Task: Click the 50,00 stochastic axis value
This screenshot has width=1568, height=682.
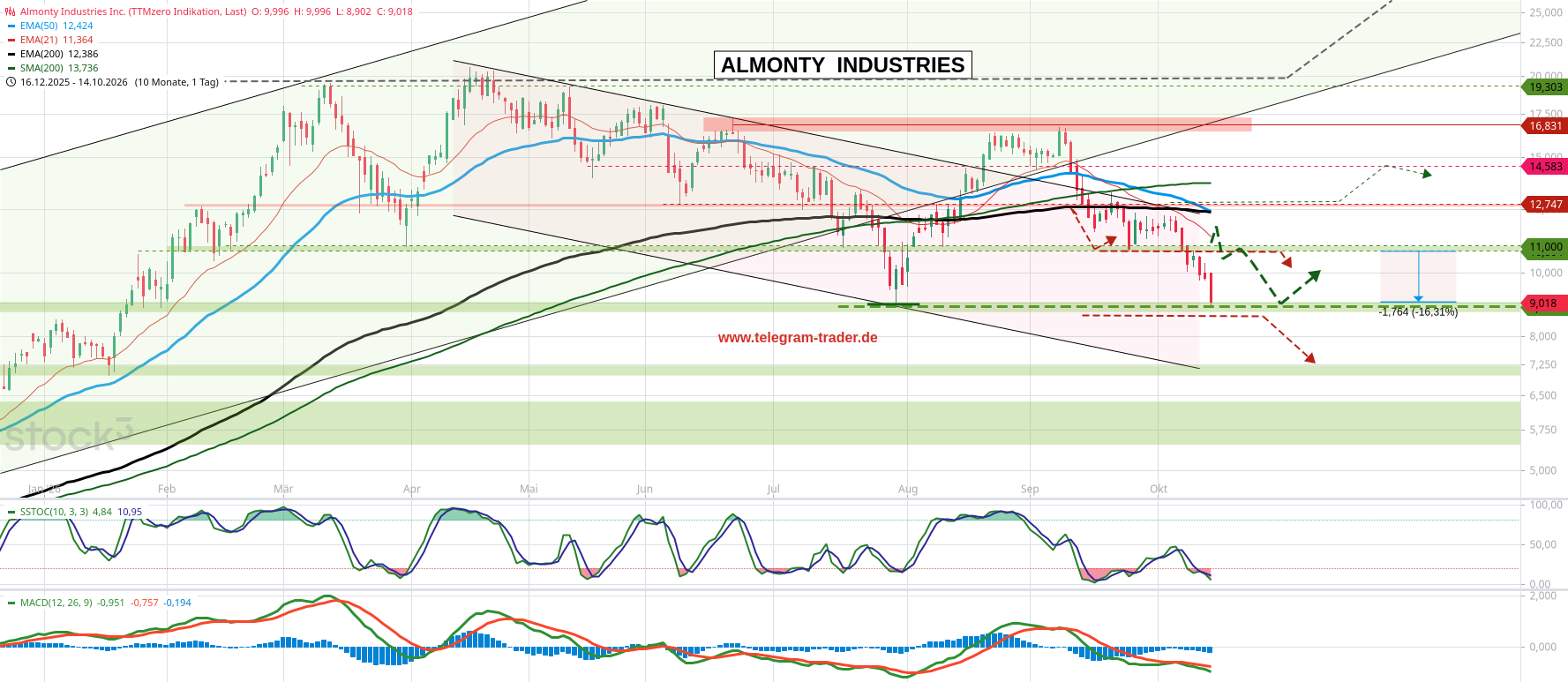Action: pyautogui.click(x=1543, y=544)
